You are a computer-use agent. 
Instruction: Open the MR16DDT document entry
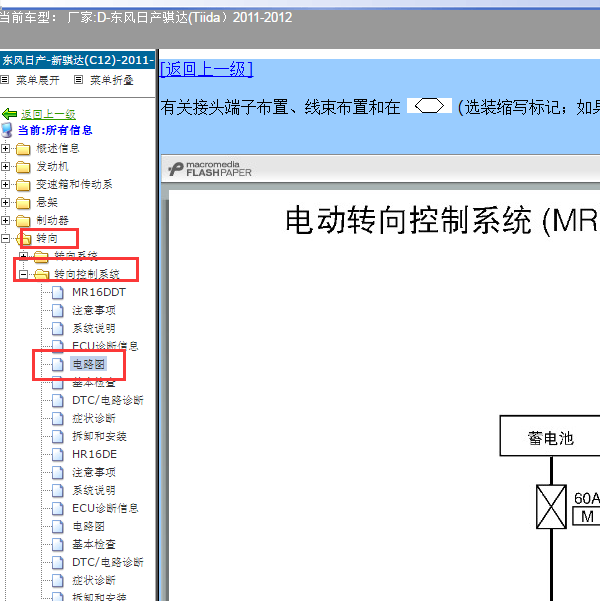(x=99, y=292)
